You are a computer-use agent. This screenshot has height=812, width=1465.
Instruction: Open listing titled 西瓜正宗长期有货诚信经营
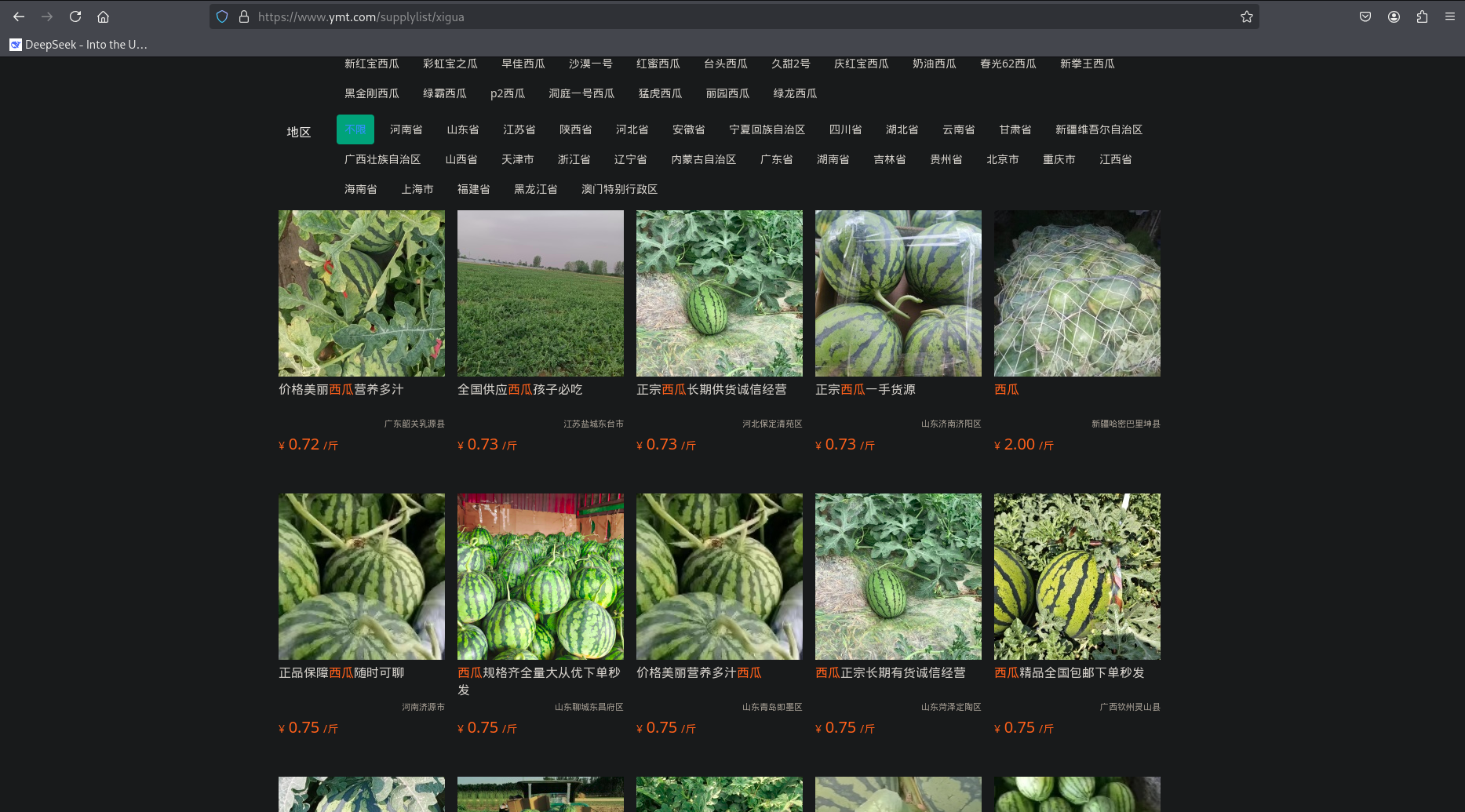pyautogui.click(x=891, y=673)
